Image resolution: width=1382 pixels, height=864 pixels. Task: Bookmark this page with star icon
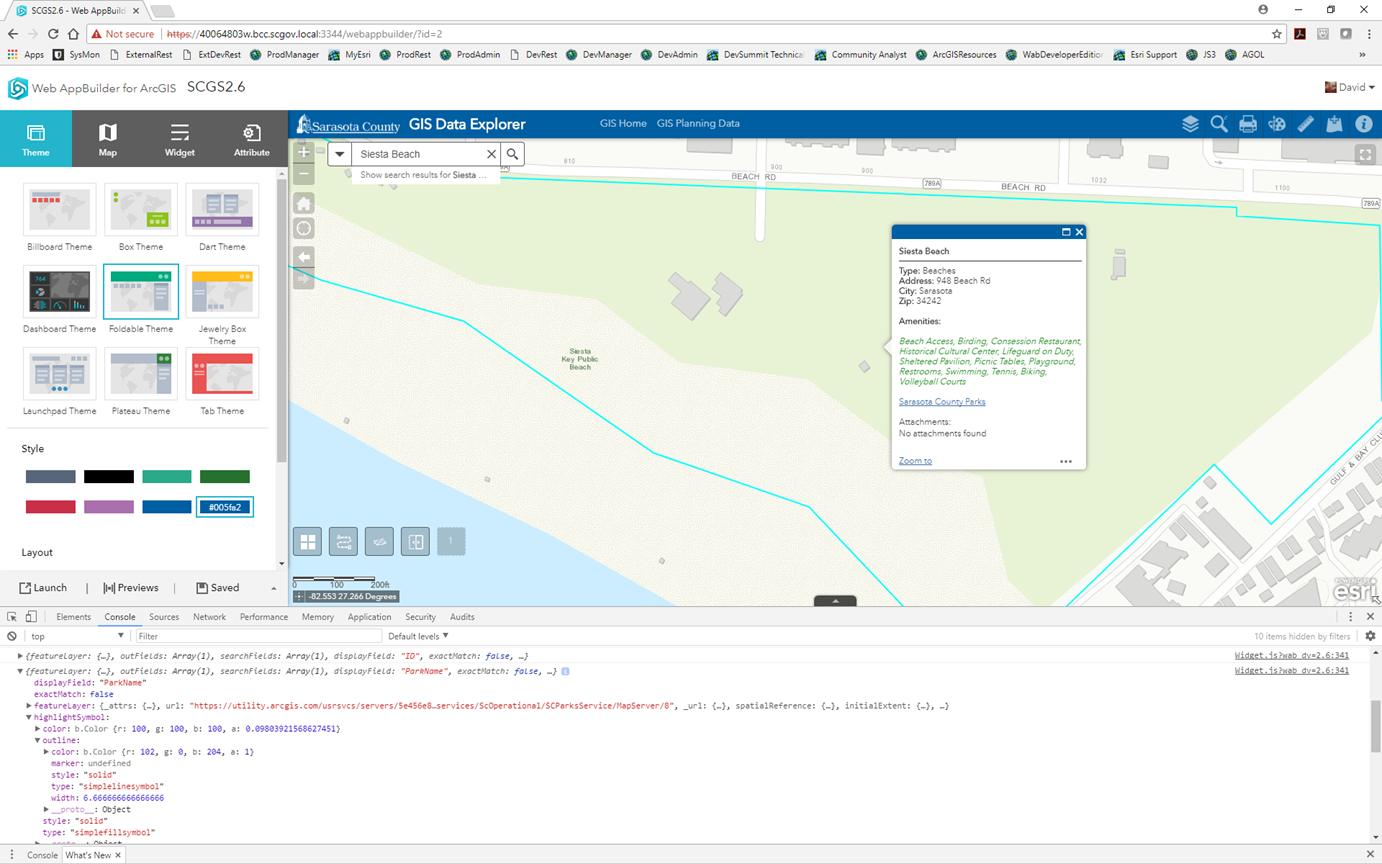1277,33
